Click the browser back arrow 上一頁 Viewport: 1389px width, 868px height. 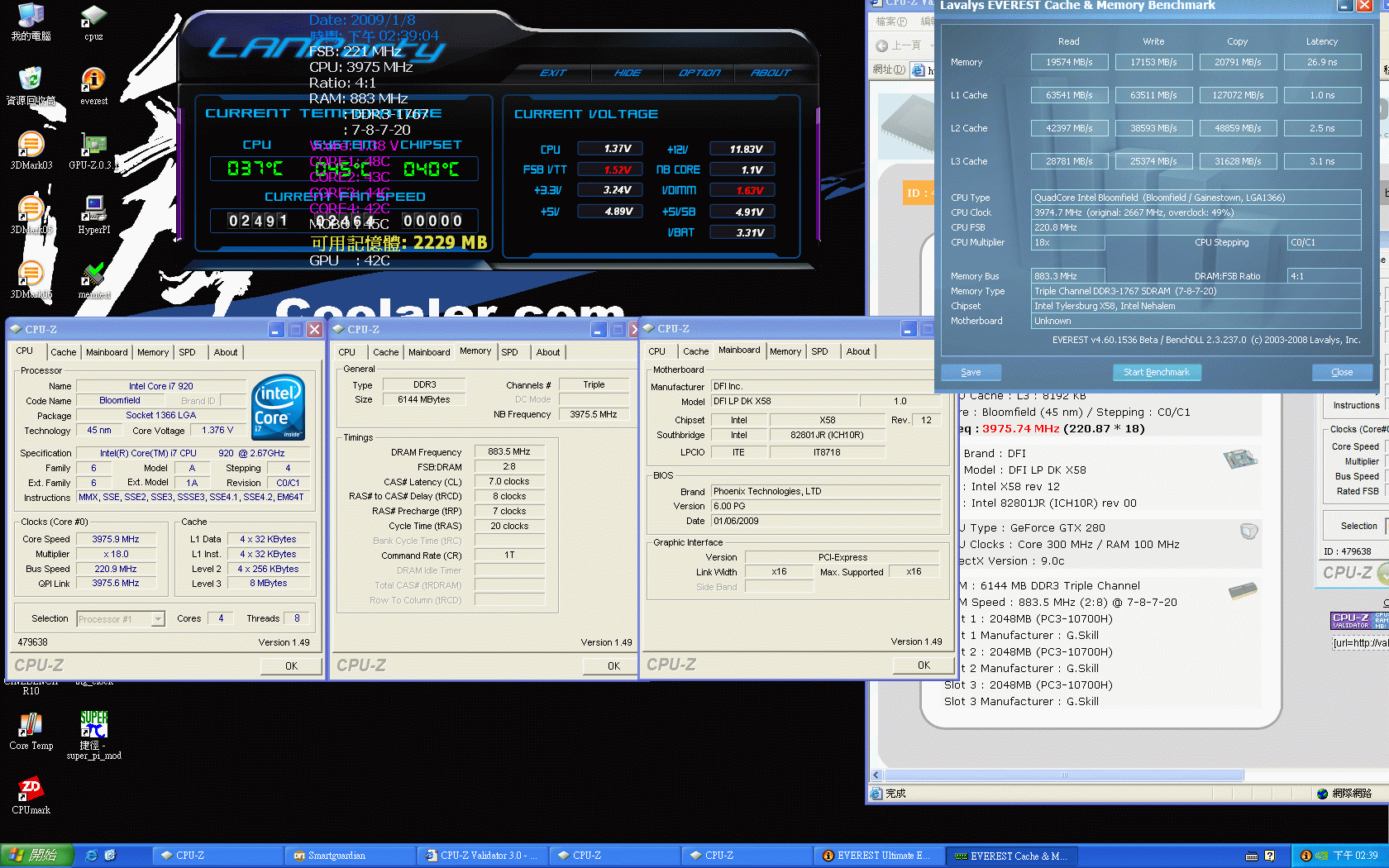(x=900, y=45)
